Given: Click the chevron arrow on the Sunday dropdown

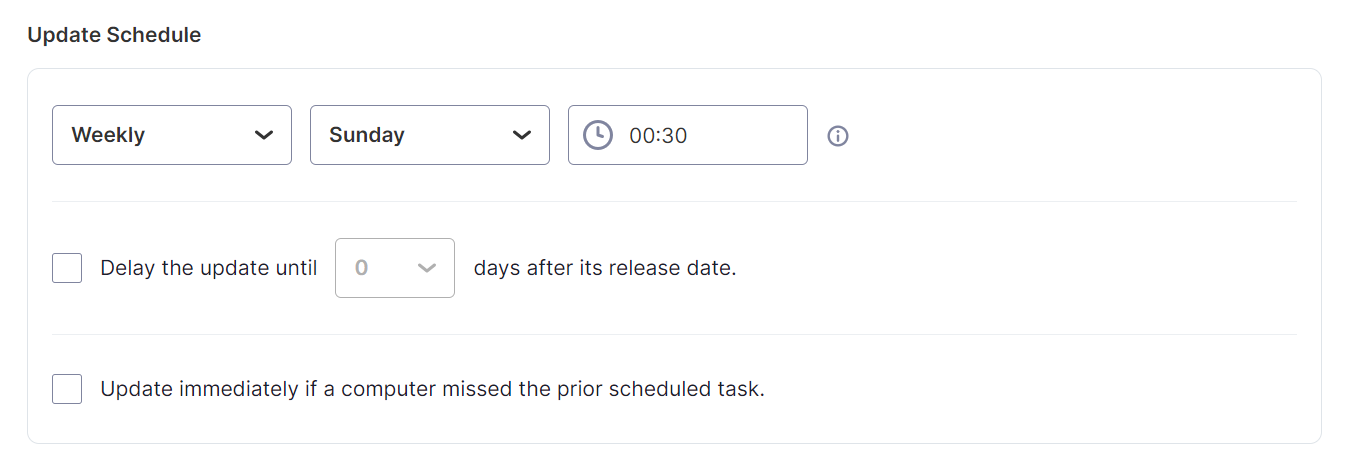Looking at the screenshot, I should click(x=522, y=135).
